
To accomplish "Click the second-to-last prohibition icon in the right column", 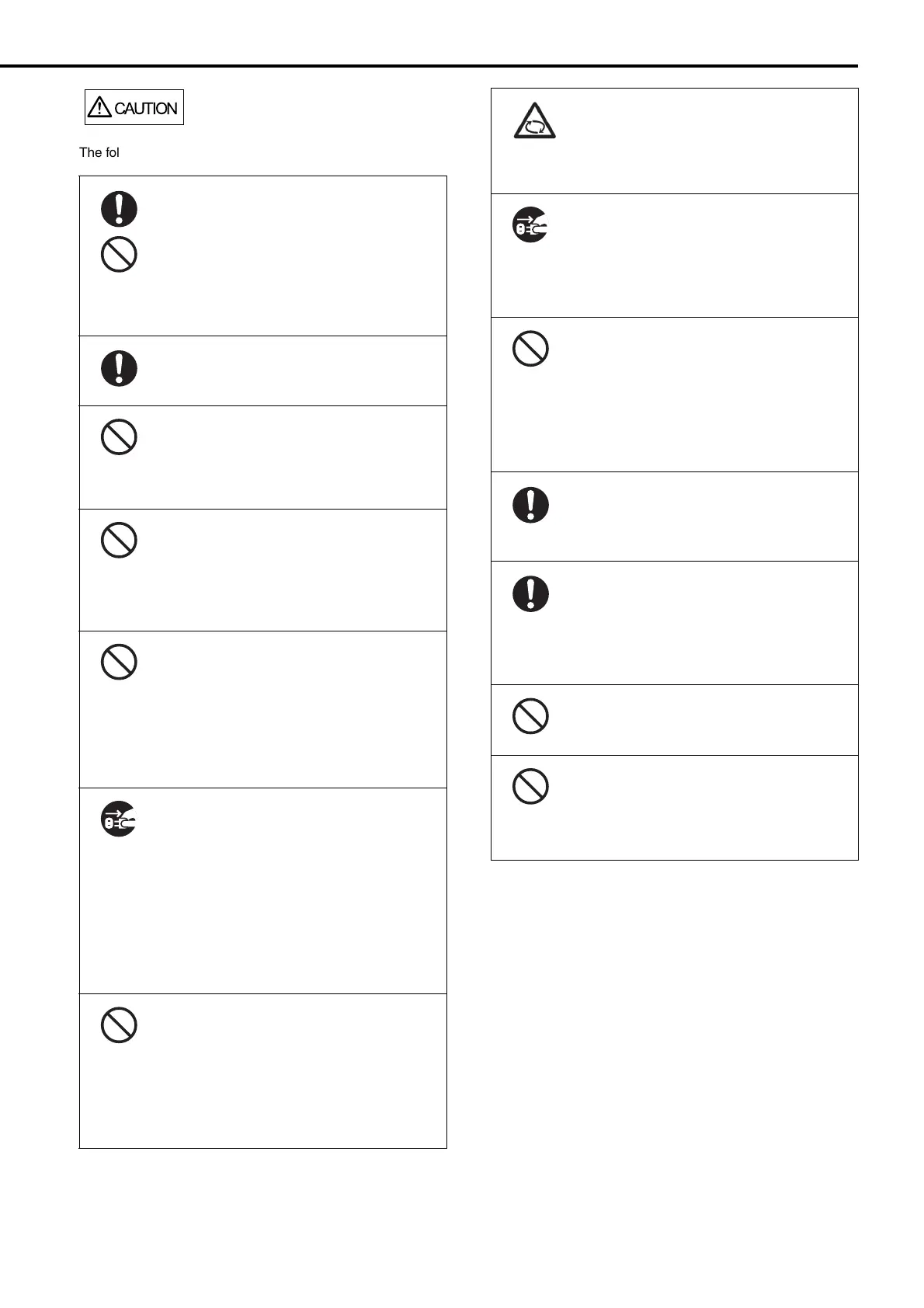I will [x=530, y=715].
